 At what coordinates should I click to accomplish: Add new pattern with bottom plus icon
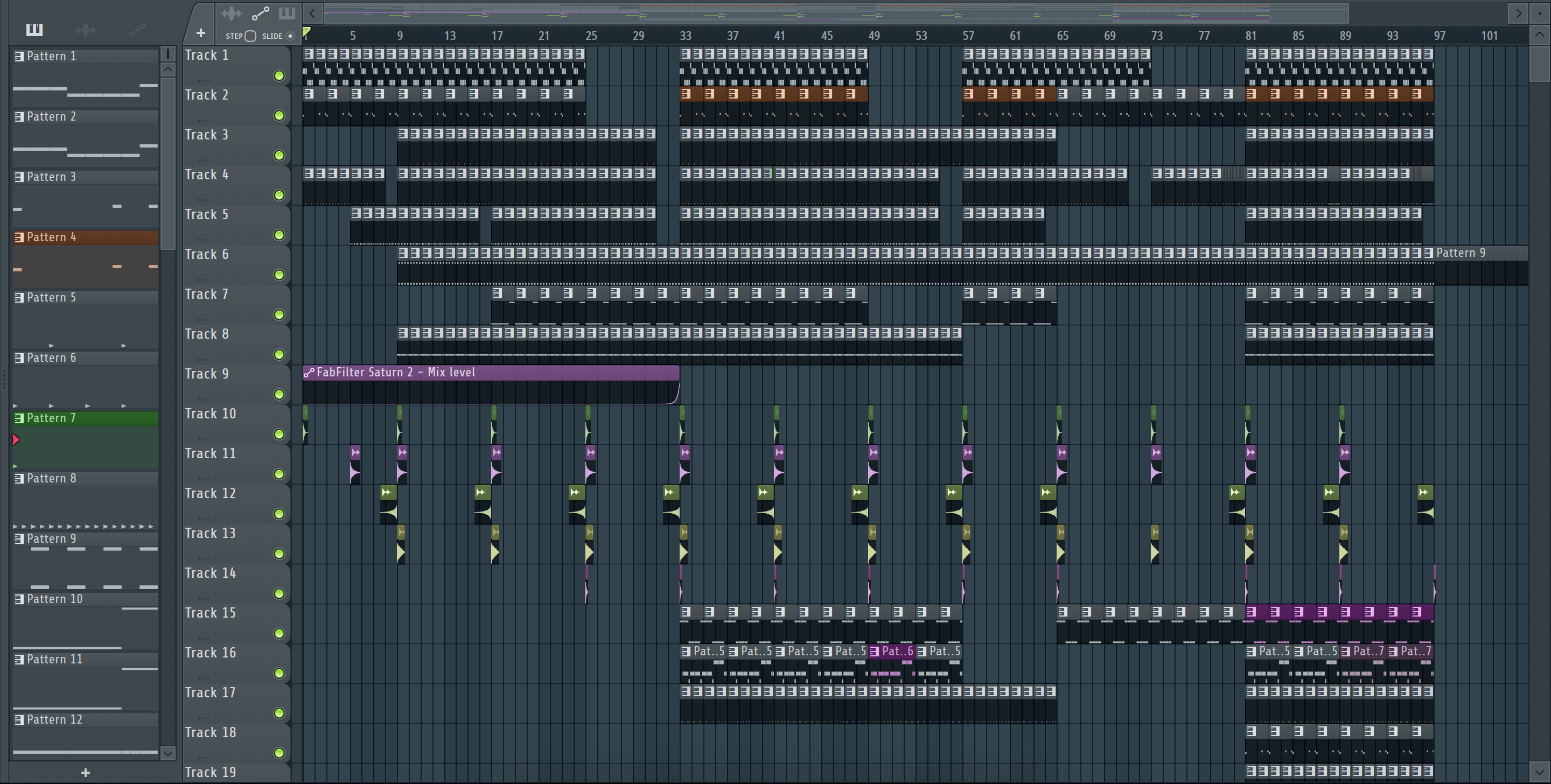coord(85,773)
